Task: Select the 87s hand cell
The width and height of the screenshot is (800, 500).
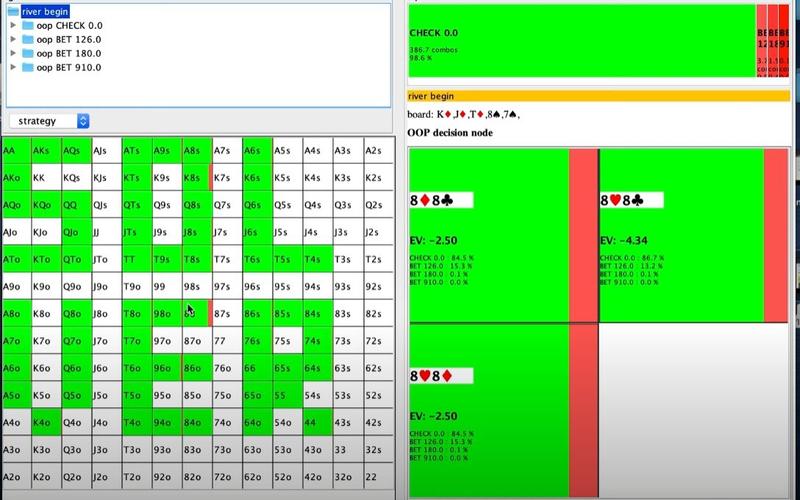Action: coord(227,314)
